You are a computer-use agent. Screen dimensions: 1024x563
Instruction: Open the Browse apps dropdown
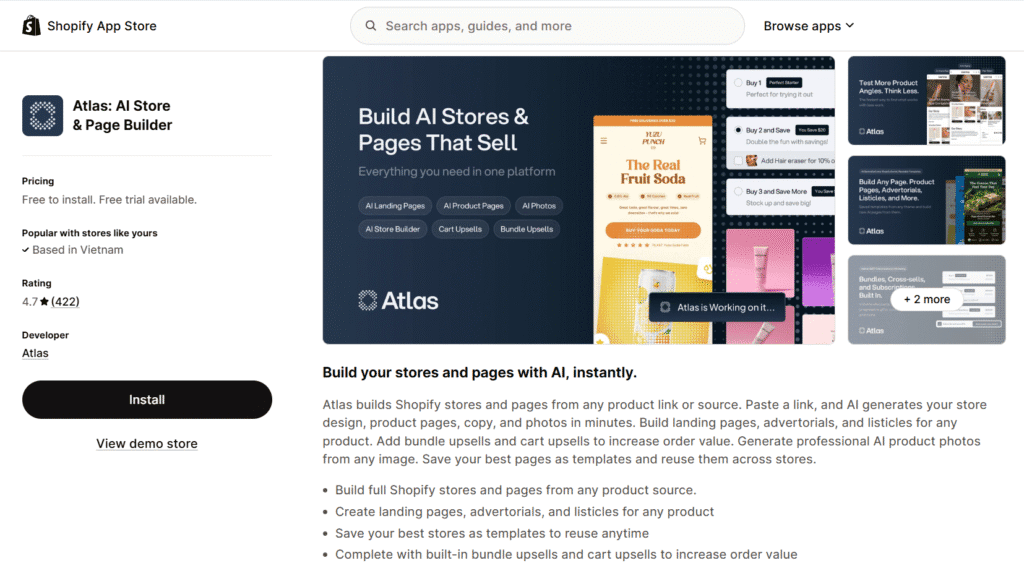point(808,26)
